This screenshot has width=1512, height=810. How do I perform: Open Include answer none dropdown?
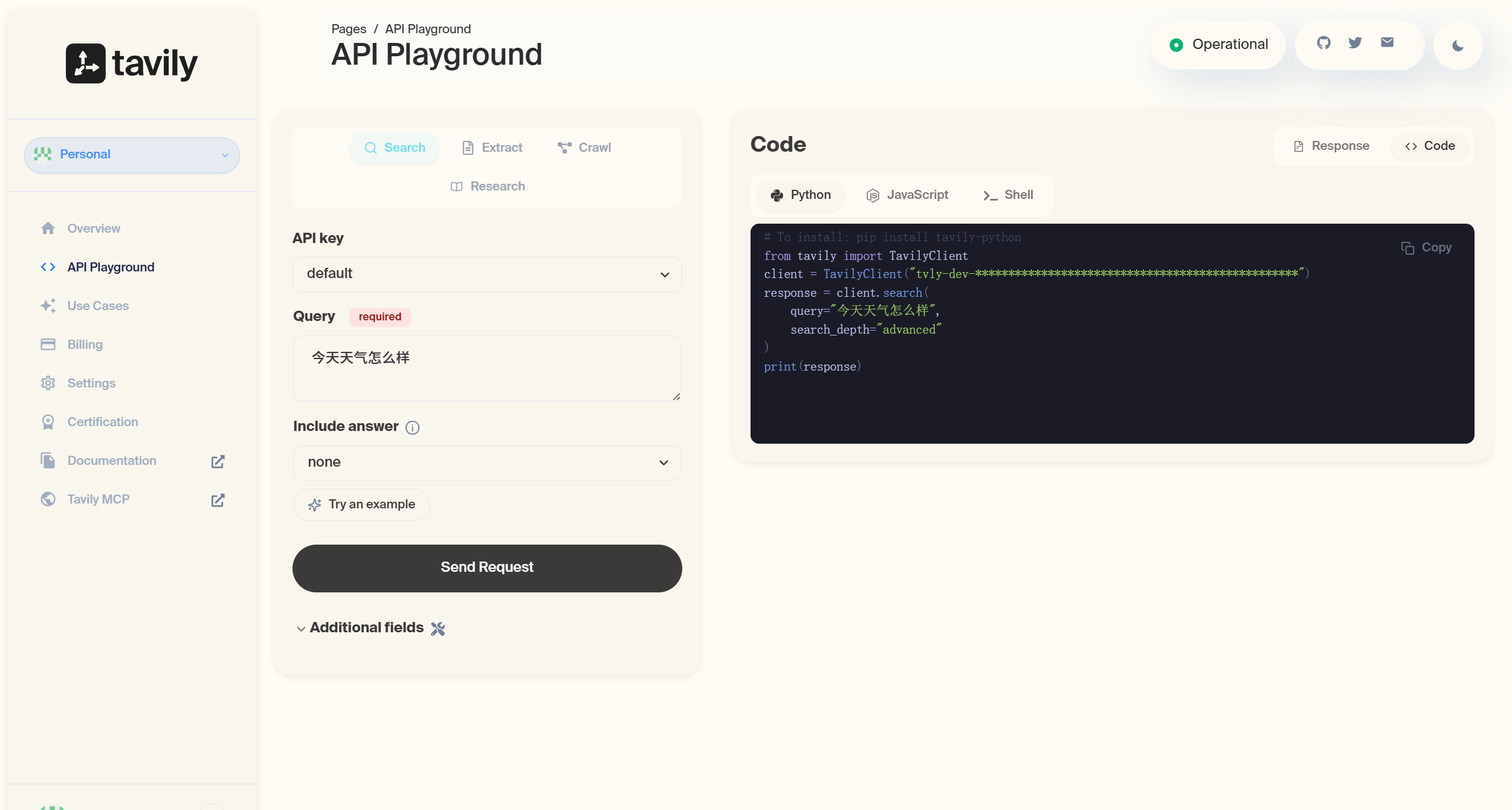coord(487,462)
